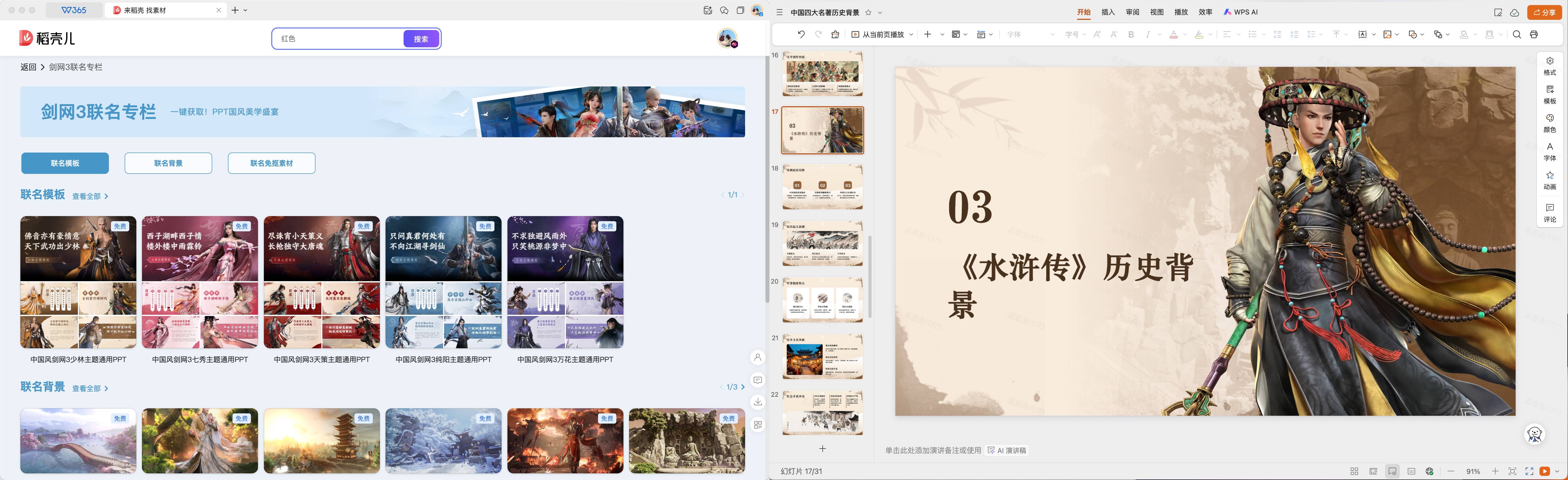1568x480 pixels.
Task: Click zoom out minus beside 91%
Action: click(x=1451, y=471)
